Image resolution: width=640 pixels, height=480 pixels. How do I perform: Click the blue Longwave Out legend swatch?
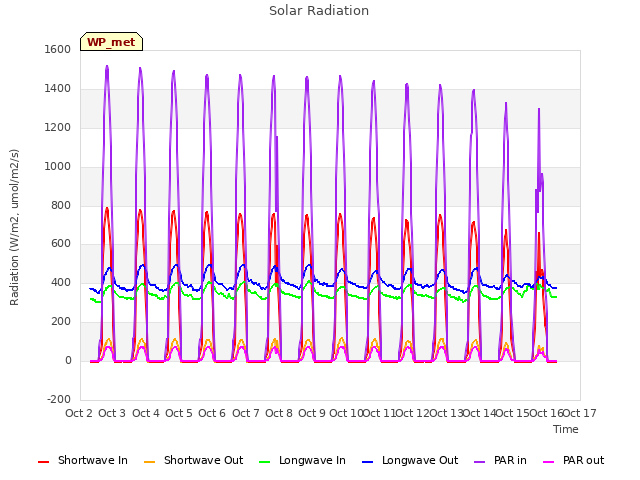click(x=367, y=462)
